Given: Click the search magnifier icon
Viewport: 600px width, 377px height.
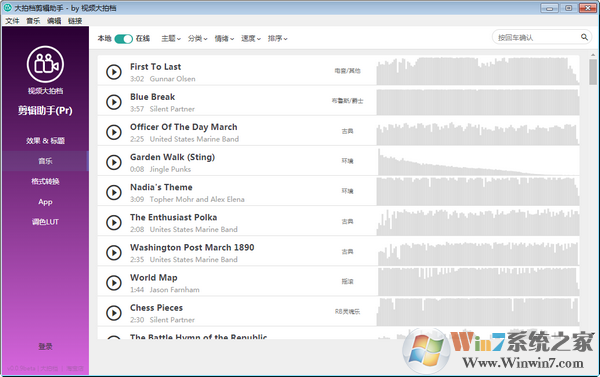Looking at the screenshot, I should (584, 37).
